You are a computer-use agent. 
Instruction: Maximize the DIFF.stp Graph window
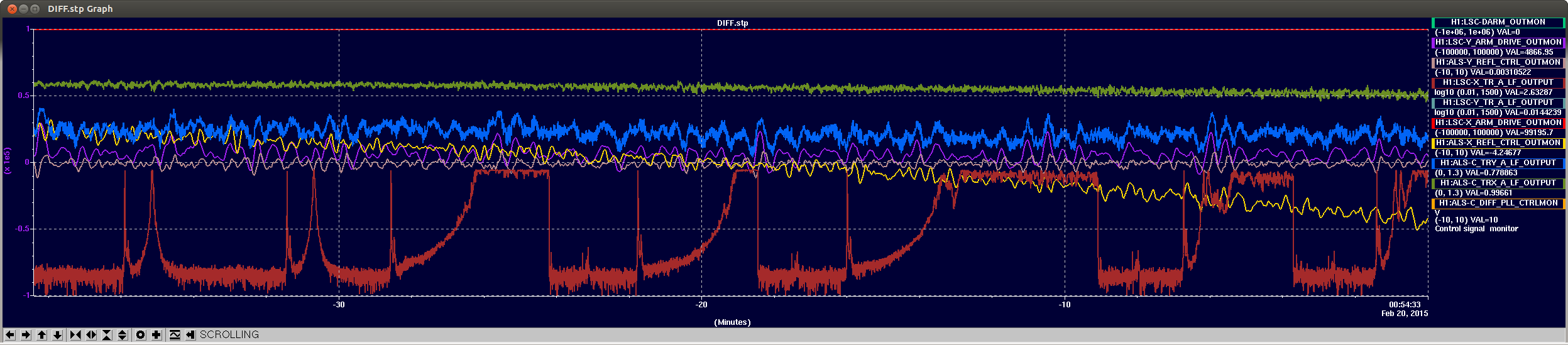coord(35,9)
